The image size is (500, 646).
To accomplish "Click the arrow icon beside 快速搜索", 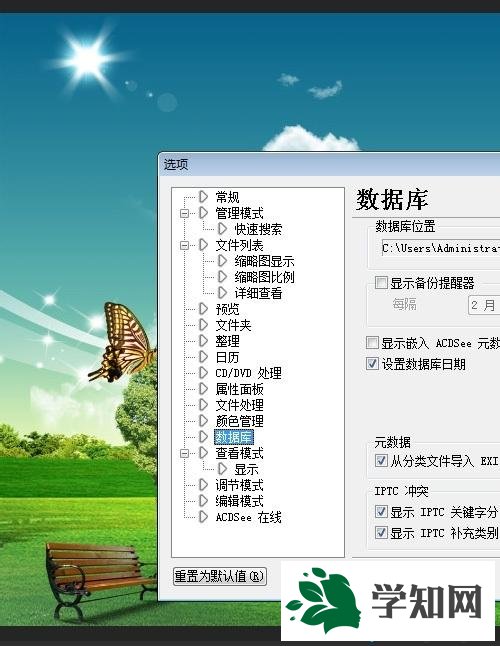I will [x=222, y=229].
